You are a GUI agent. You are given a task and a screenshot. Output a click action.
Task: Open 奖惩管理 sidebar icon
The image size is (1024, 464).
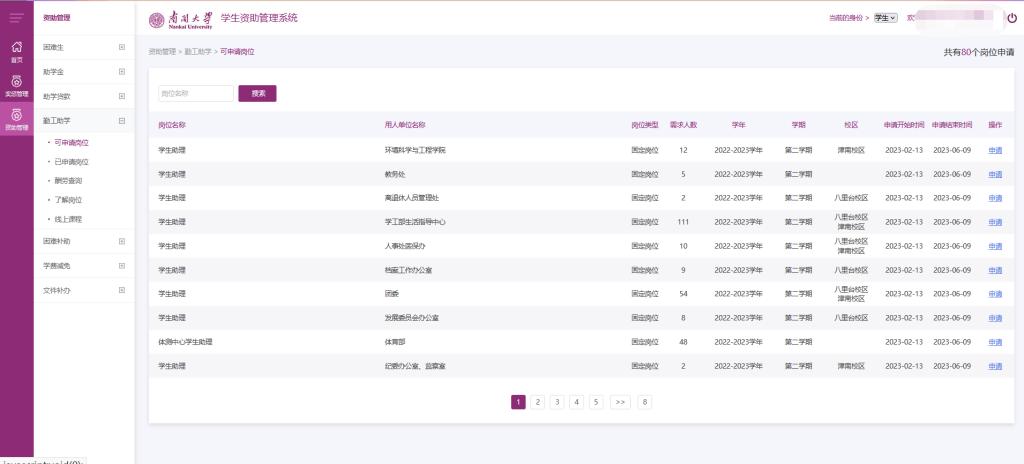click(16, 85)
